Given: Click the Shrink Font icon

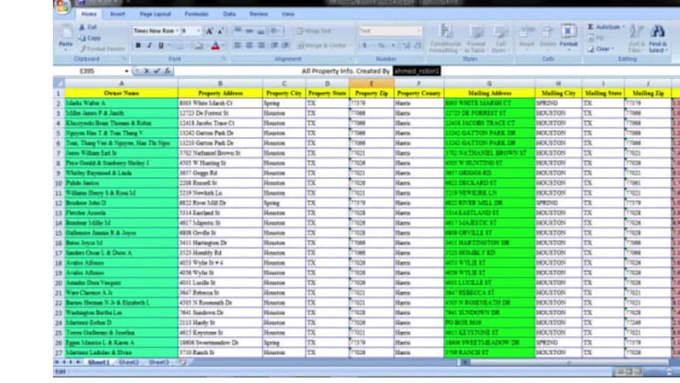Looking at the screenshot, I should click(220, 31).
